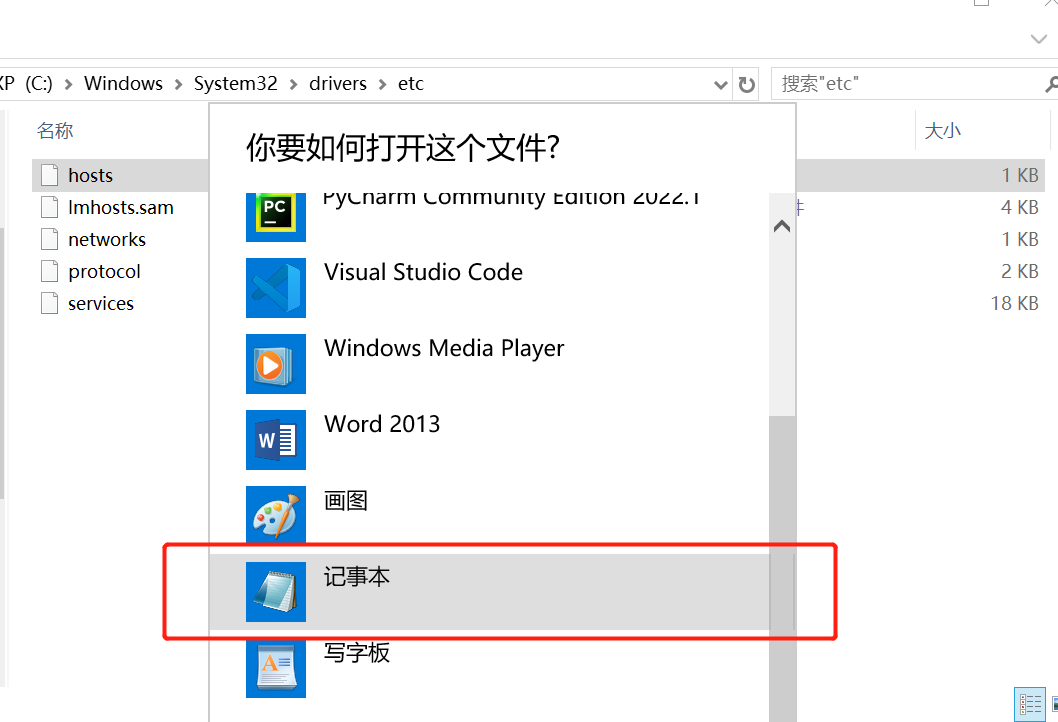Select the lmhosts.sam file icon
The height and width of the screenshot is (722, 1058).
point(49,207)
